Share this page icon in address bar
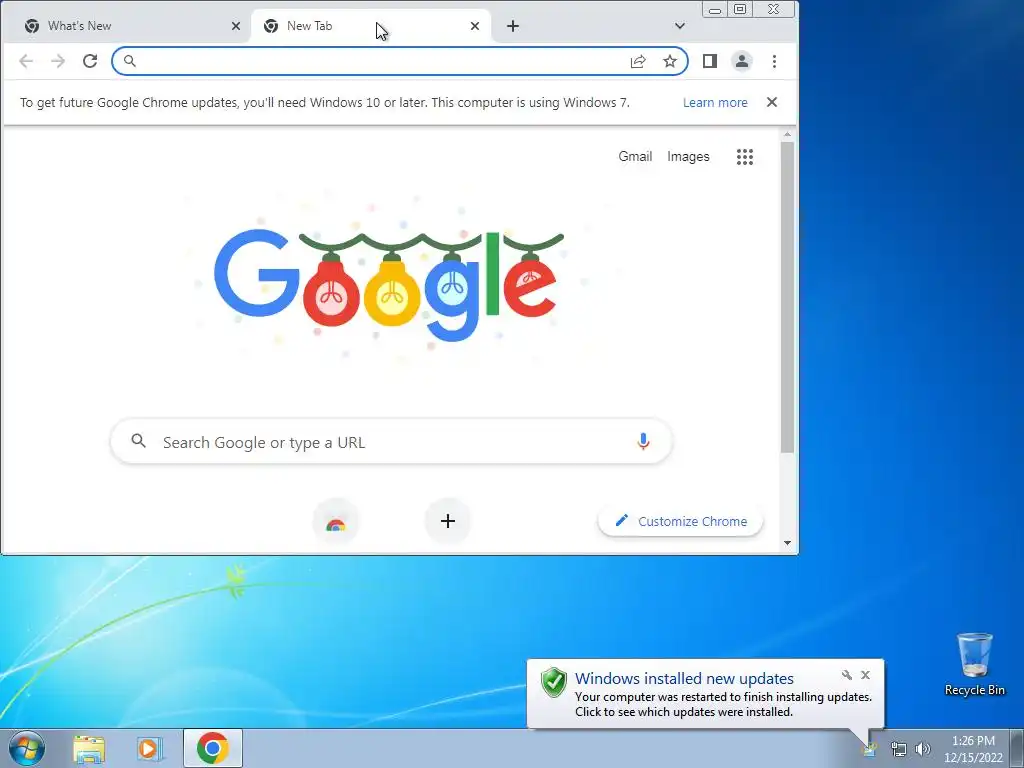The height and width of the screenshot is (768, 1024). [638, 61]
